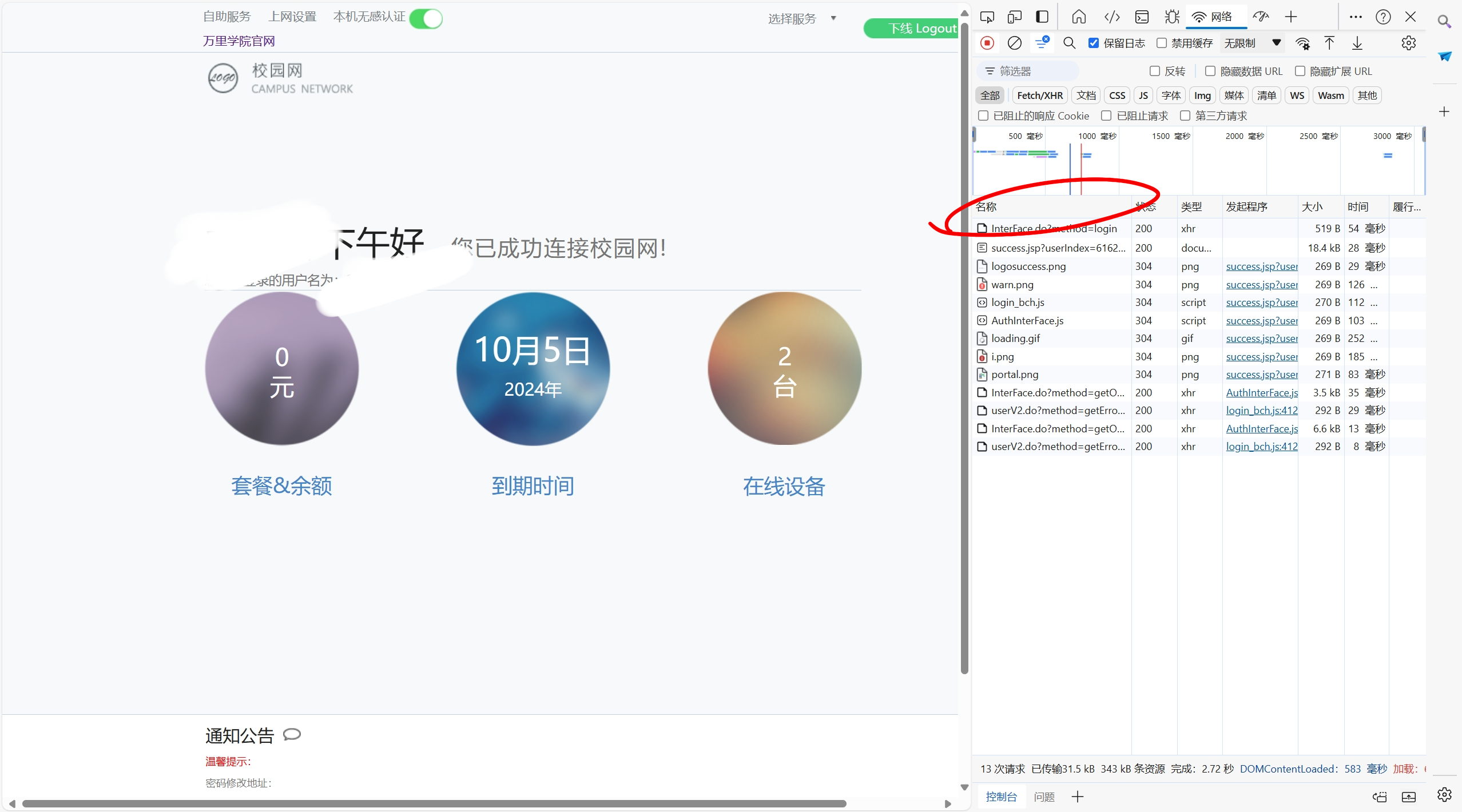1462x812 pixels.
Task: Switch to the 控制台 drawer tab
Action: tap(1001, 797)
